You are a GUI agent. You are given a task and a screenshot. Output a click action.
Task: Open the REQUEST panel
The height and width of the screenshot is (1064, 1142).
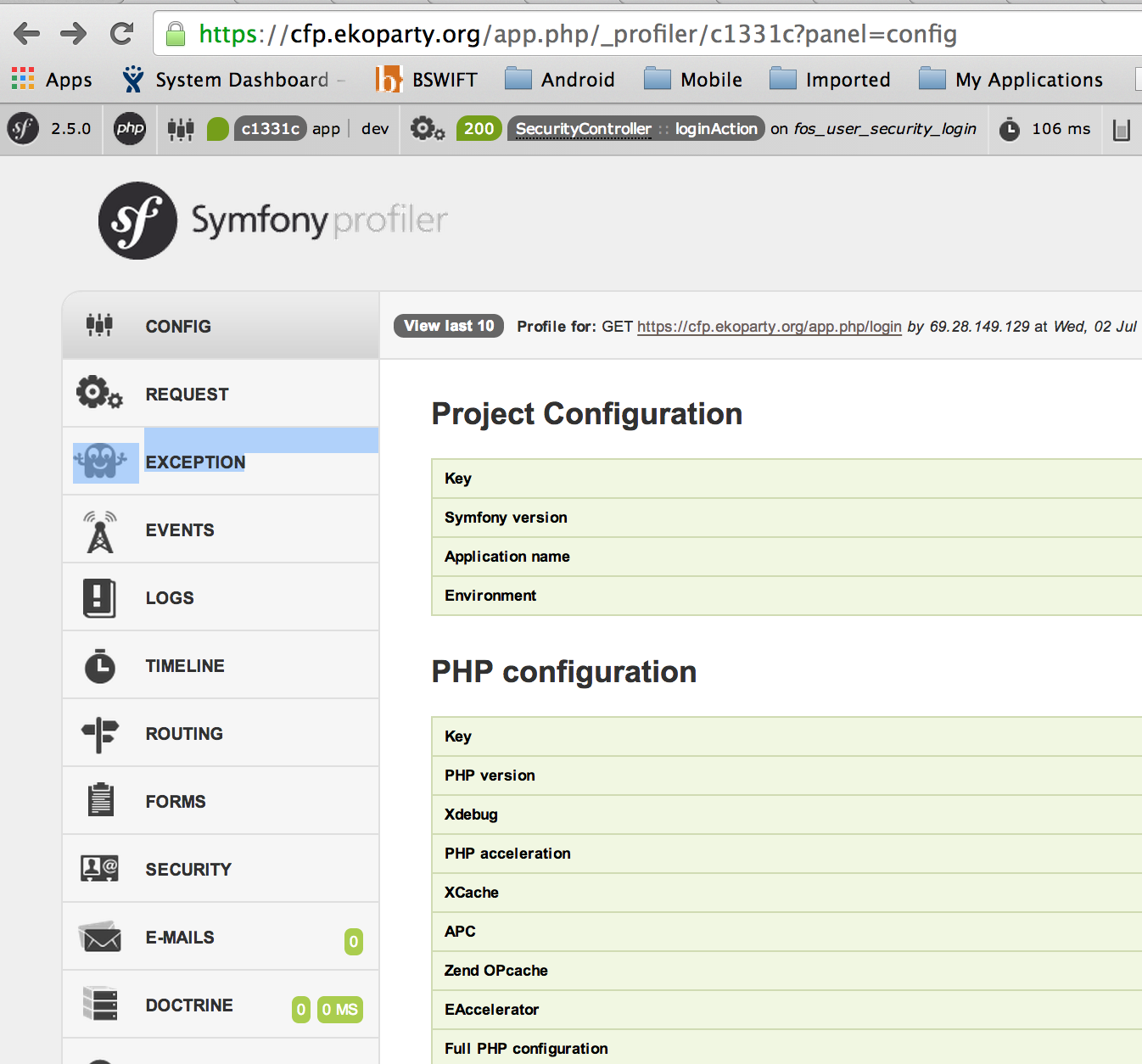click(221, 394)
